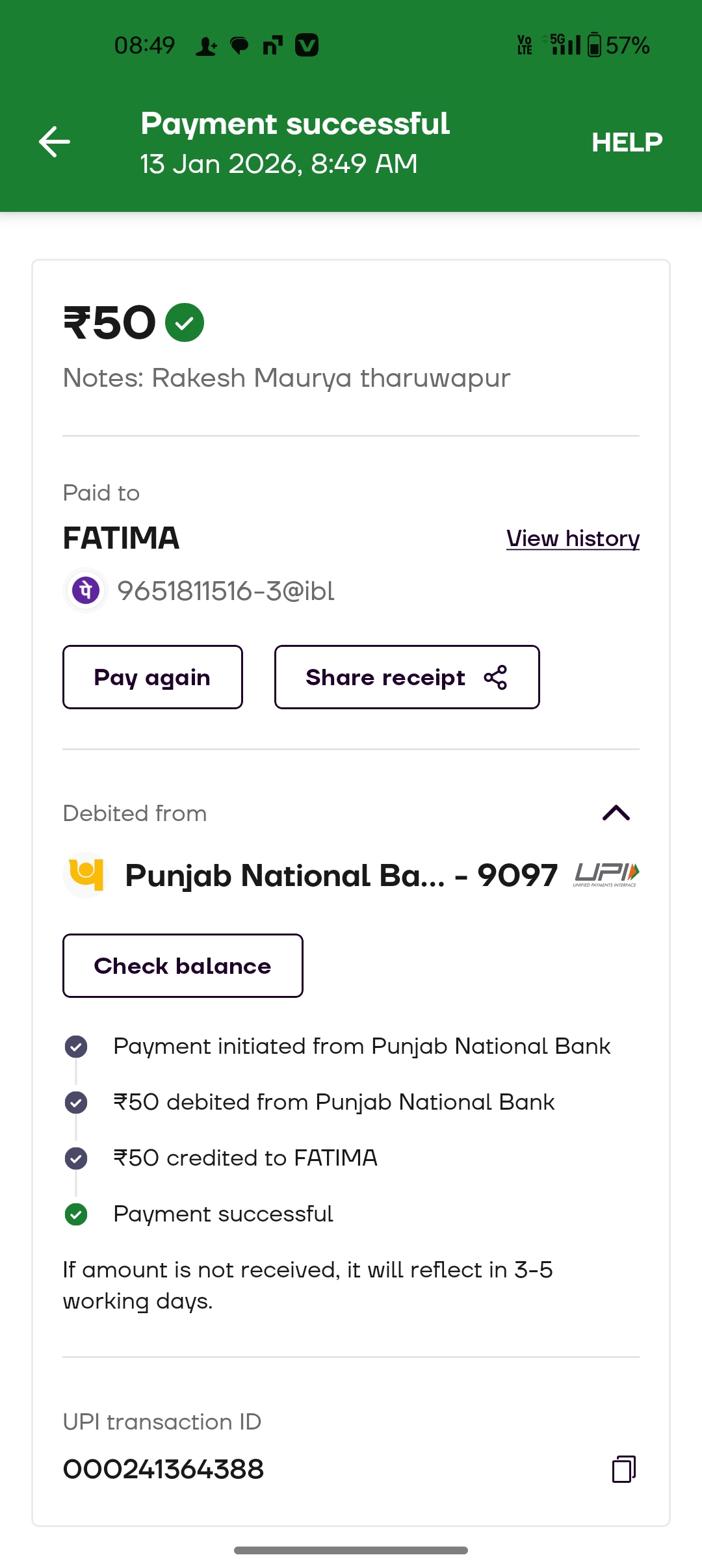Tap green 'Payment successful' step check

click(76, 1214)
